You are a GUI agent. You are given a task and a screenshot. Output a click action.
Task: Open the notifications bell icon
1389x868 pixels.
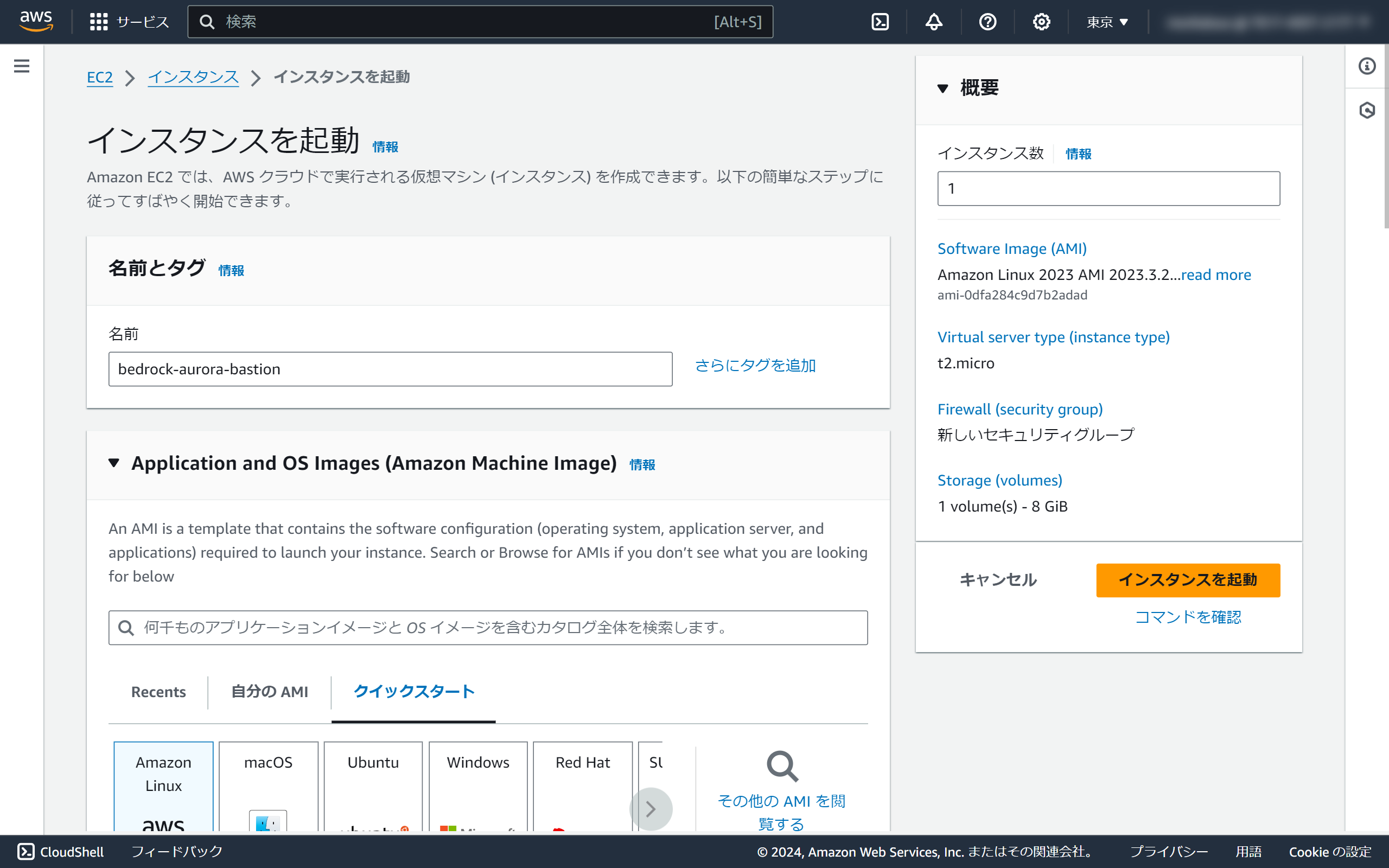click(934, 22)
